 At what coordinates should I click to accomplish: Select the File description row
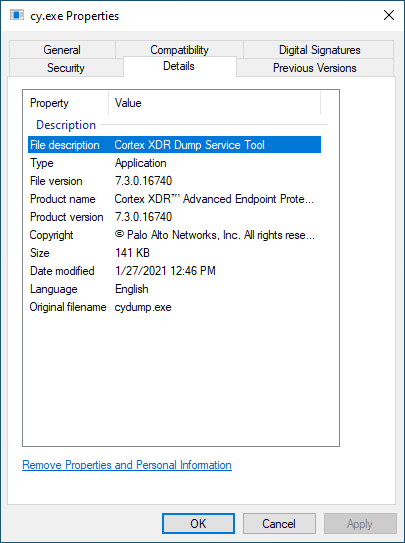(174, 145)
